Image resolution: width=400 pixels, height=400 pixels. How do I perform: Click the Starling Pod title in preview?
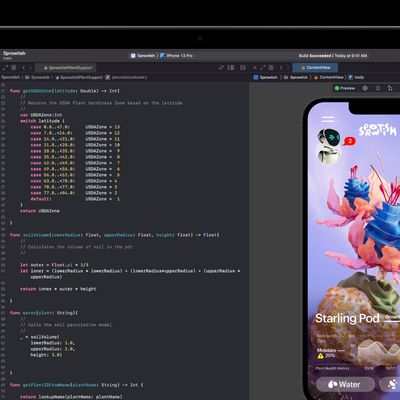coord(347,318)
